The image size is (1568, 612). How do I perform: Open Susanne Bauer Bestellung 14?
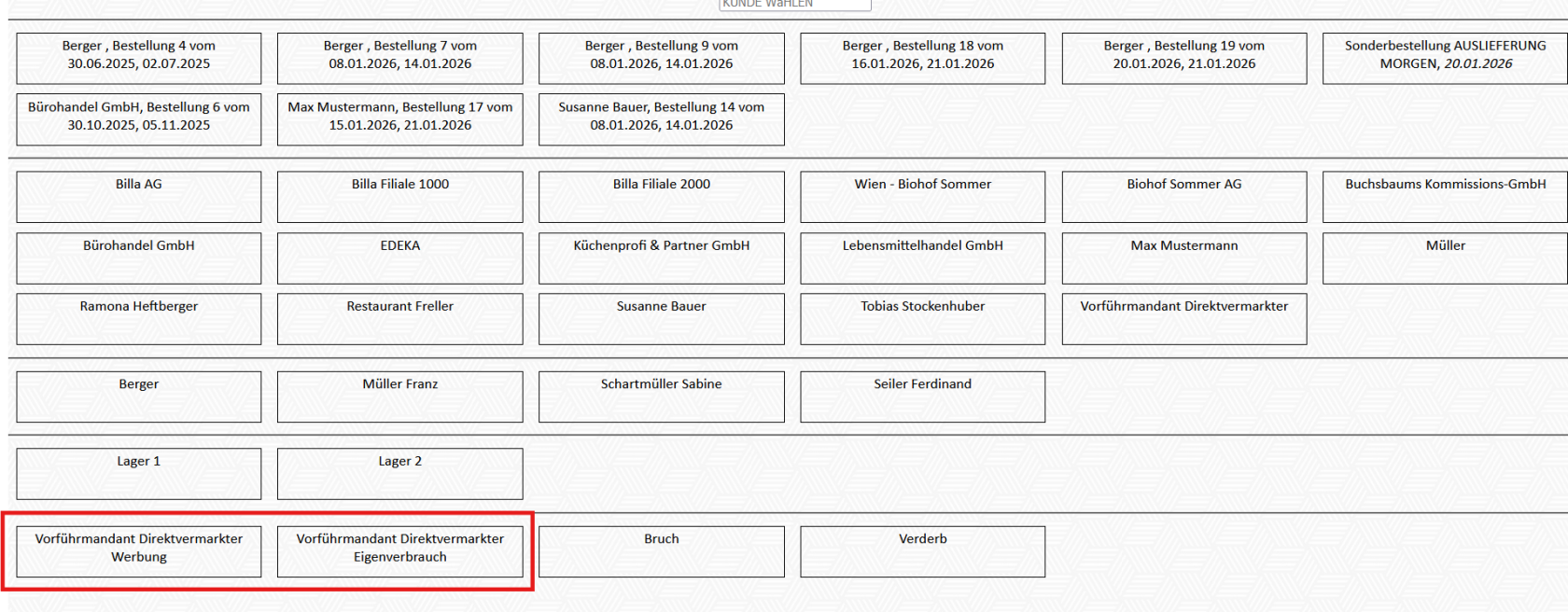click(x=661, y=118)
